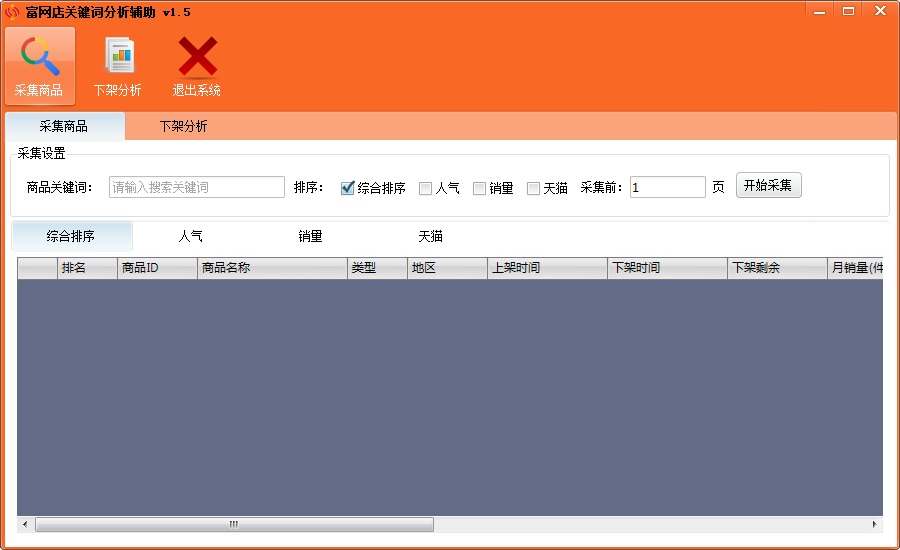Click the app logo in title bar

tap(11, 12)
